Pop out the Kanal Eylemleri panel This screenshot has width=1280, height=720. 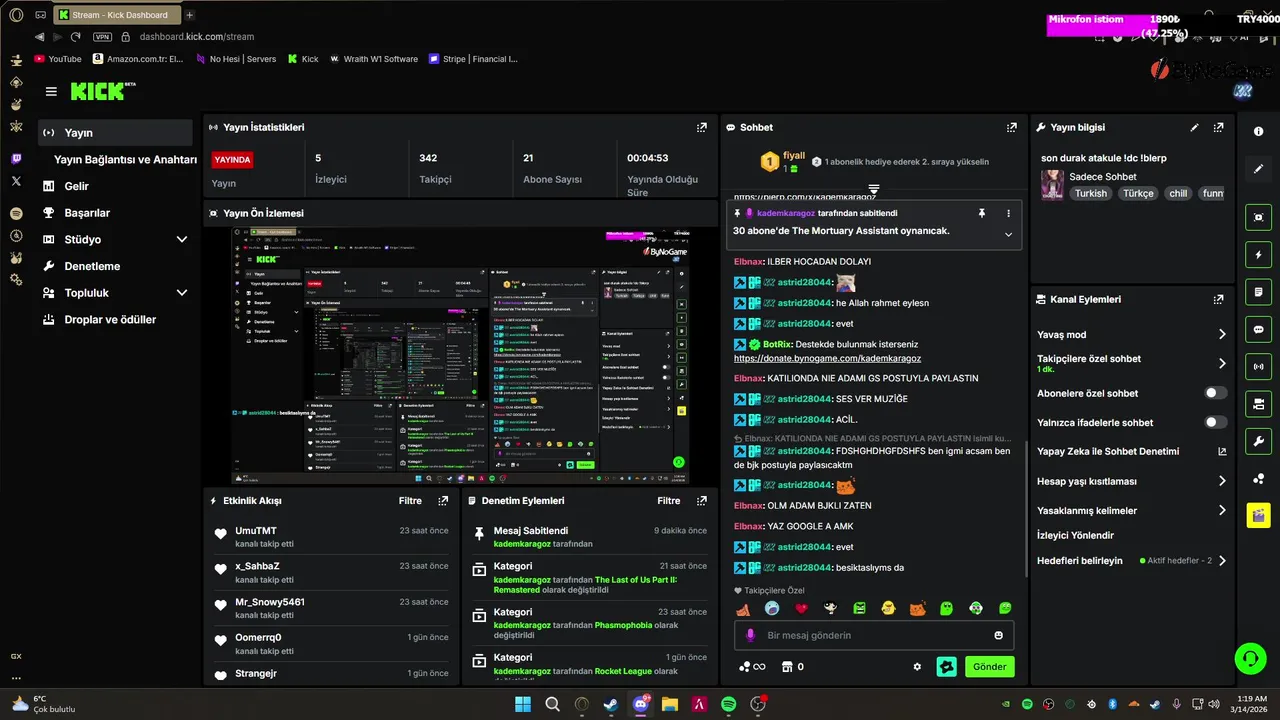[1218, 299]
